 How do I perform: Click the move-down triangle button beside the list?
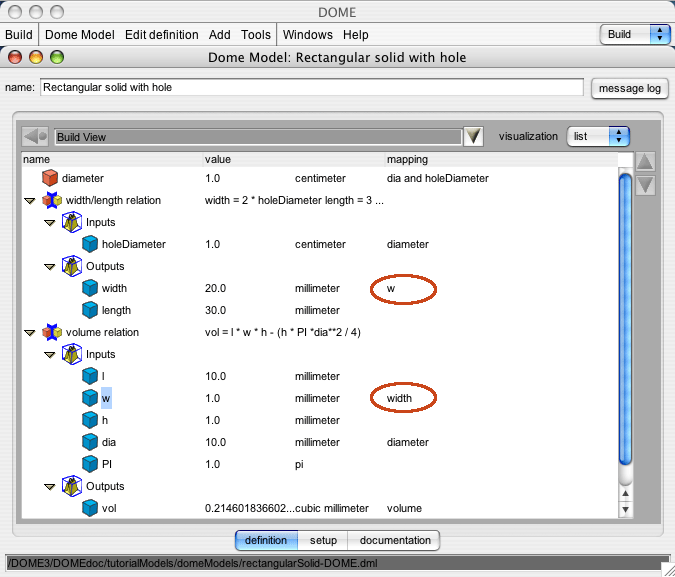[645, 186]
